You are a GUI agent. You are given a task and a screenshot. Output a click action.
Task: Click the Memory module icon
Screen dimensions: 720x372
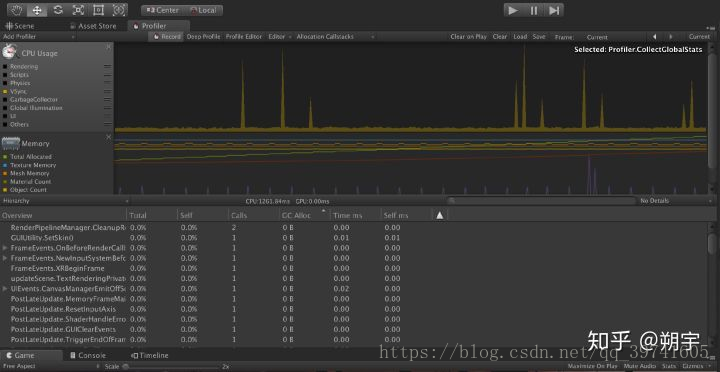click(11, 143)
